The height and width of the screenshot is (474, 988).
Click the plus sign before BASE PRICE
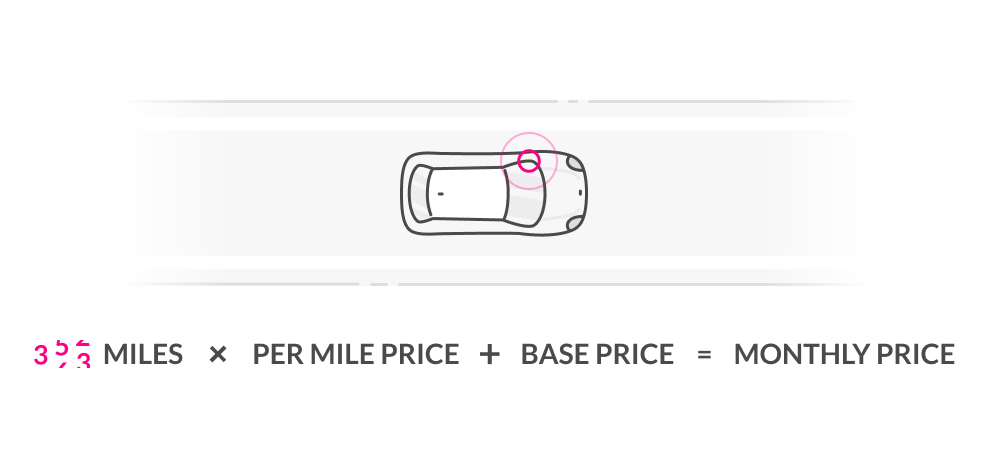[x=490, y=355]
